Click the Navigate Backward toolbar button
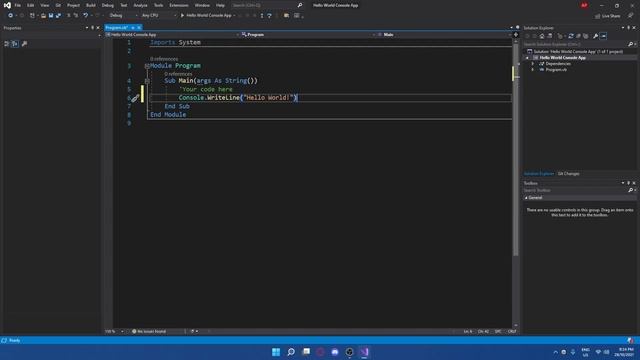Viewport: 640px width, 360px height. point(11,16)
